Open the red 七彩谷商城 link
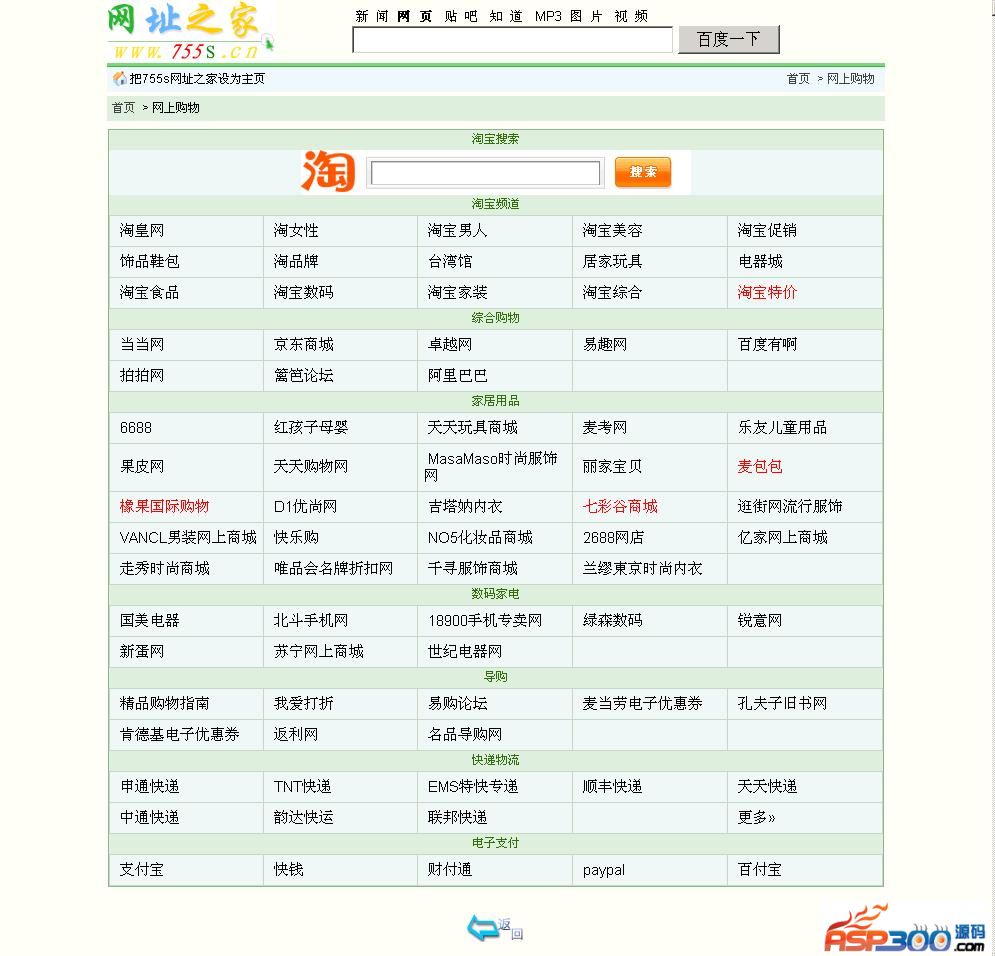 click(x=620, y=506)
